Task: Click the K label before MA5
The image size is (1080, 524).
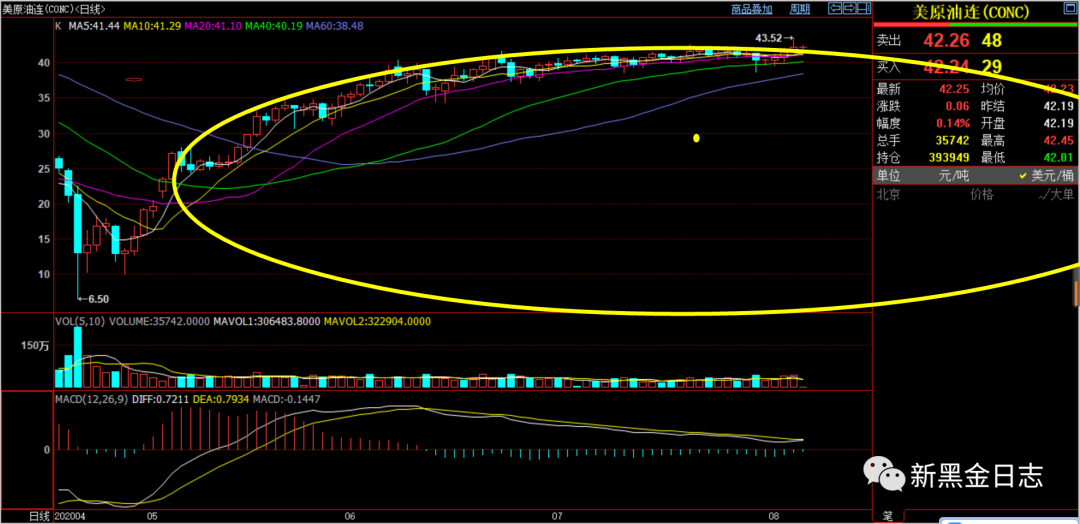Action: [58, 25]
